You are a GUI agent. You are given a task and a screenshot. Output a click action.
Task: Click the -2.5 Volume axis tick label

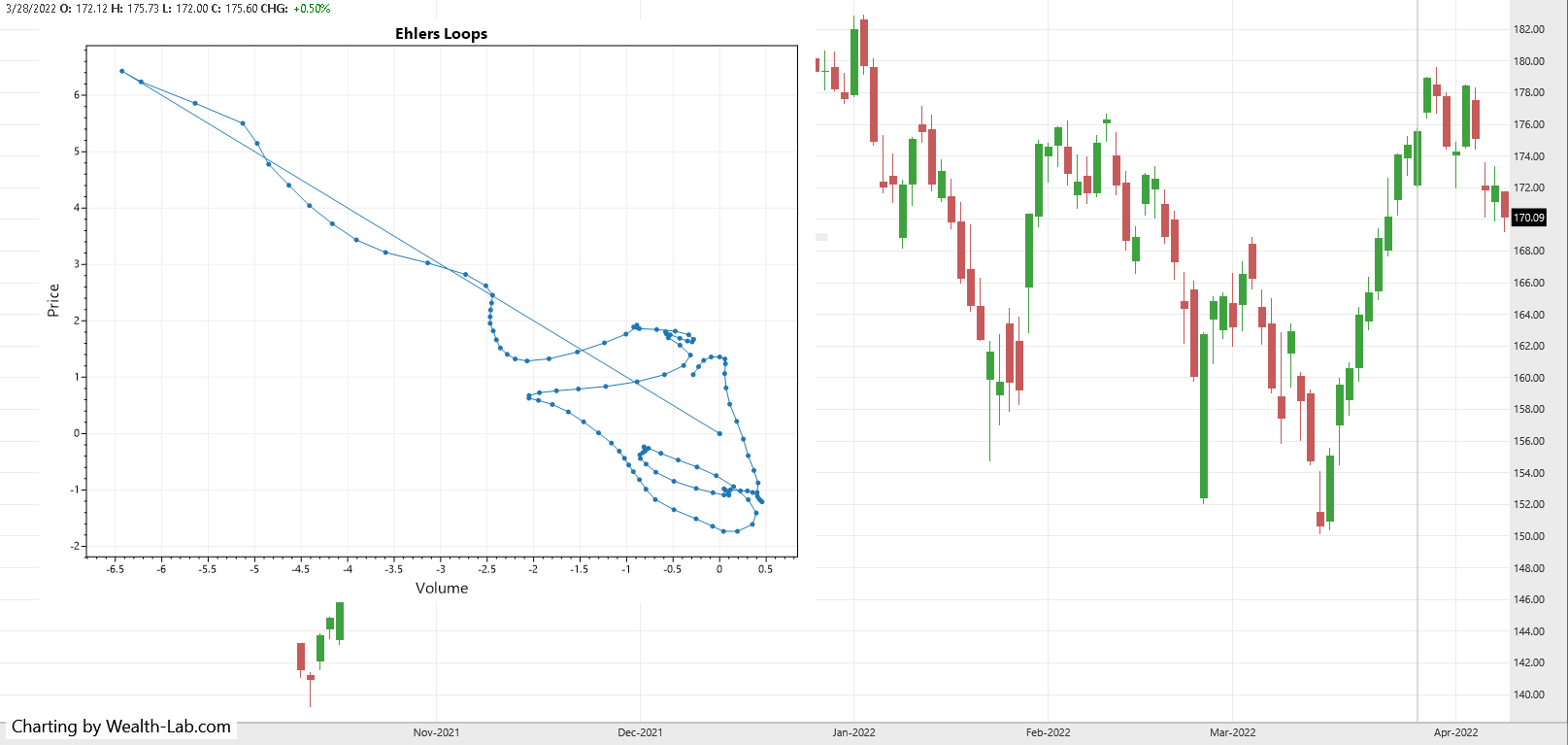pyautogui.click(x=486, y=569)
